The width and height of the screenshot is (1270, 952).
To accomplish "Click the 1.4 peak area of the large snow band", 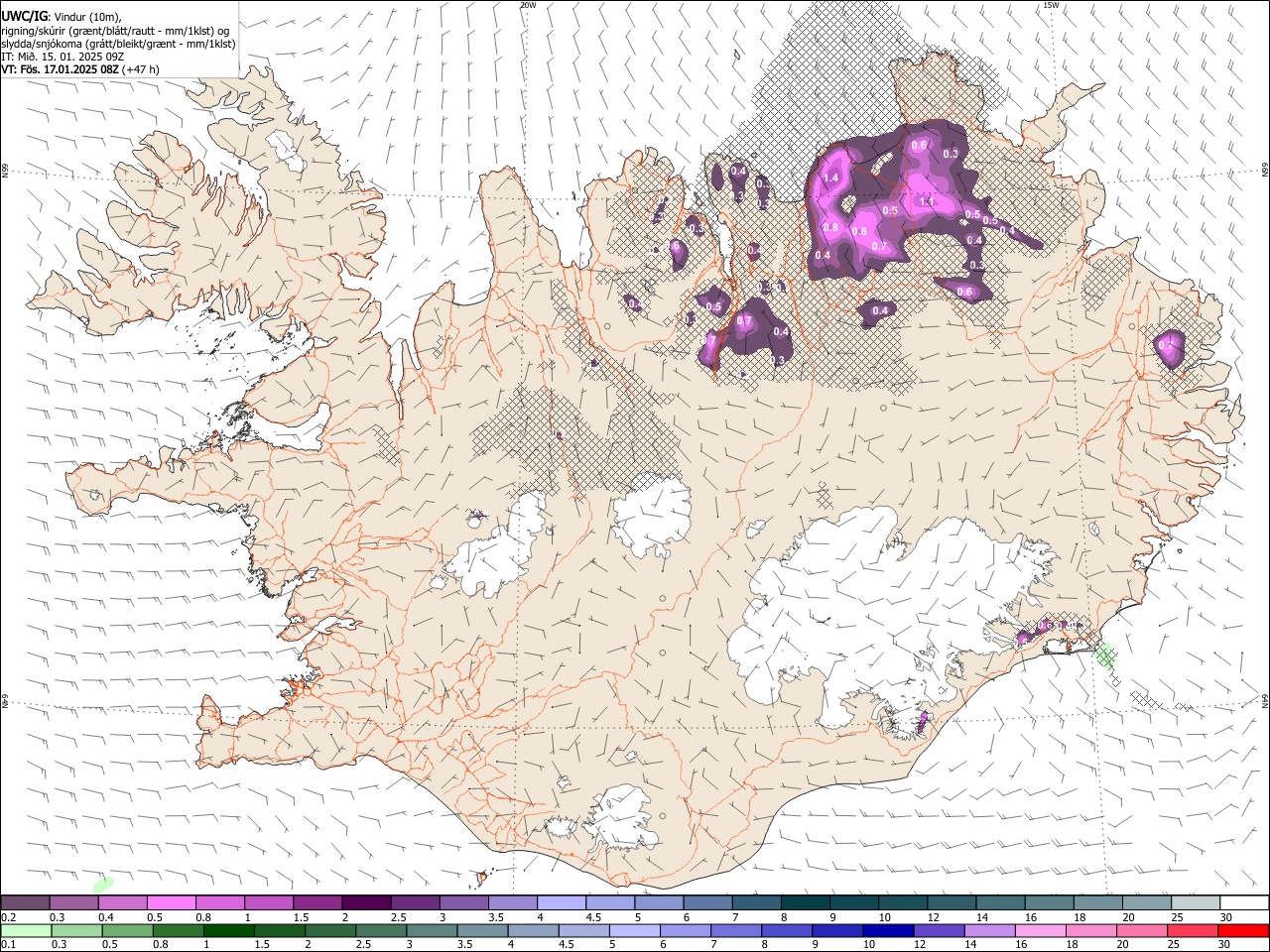I will (831, 178).
